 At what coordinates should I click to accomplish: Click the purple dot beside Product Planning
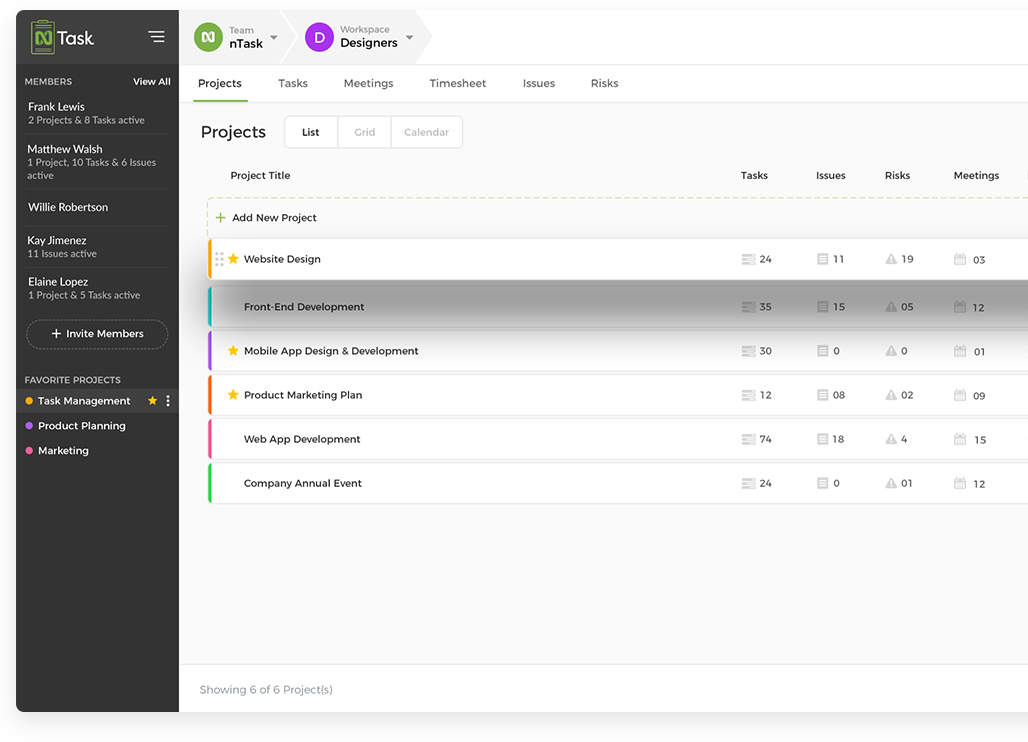coord(29,425)
